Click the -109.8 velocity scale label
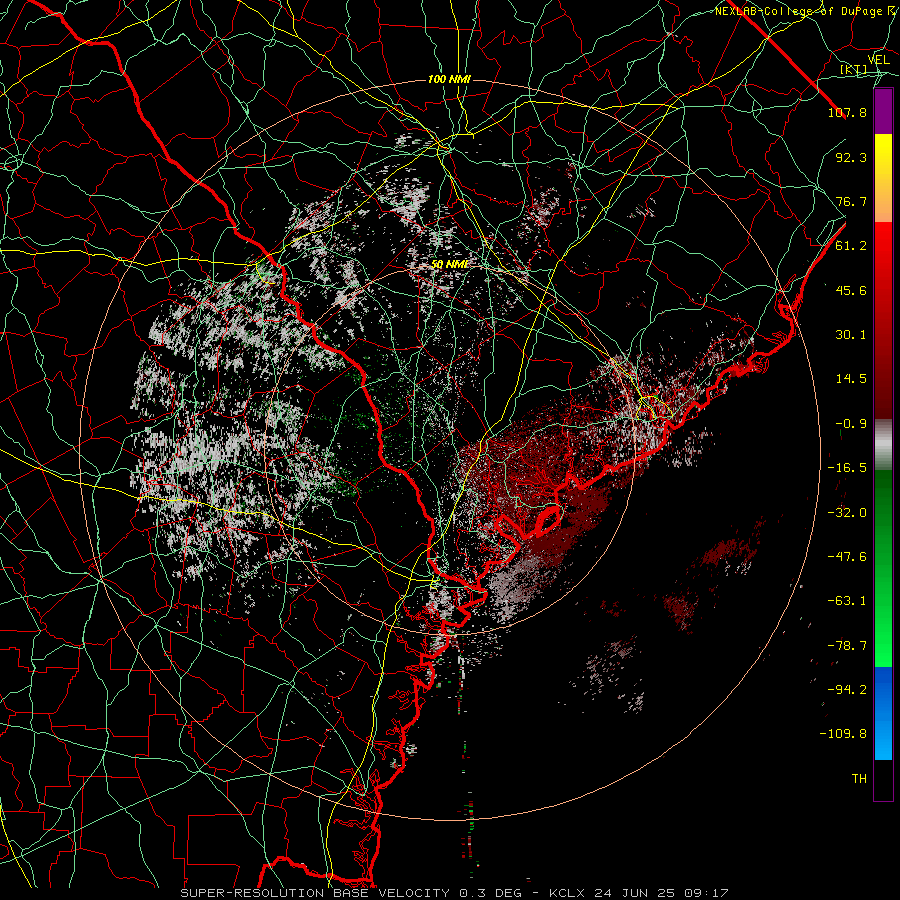 (x=843, y=734)
